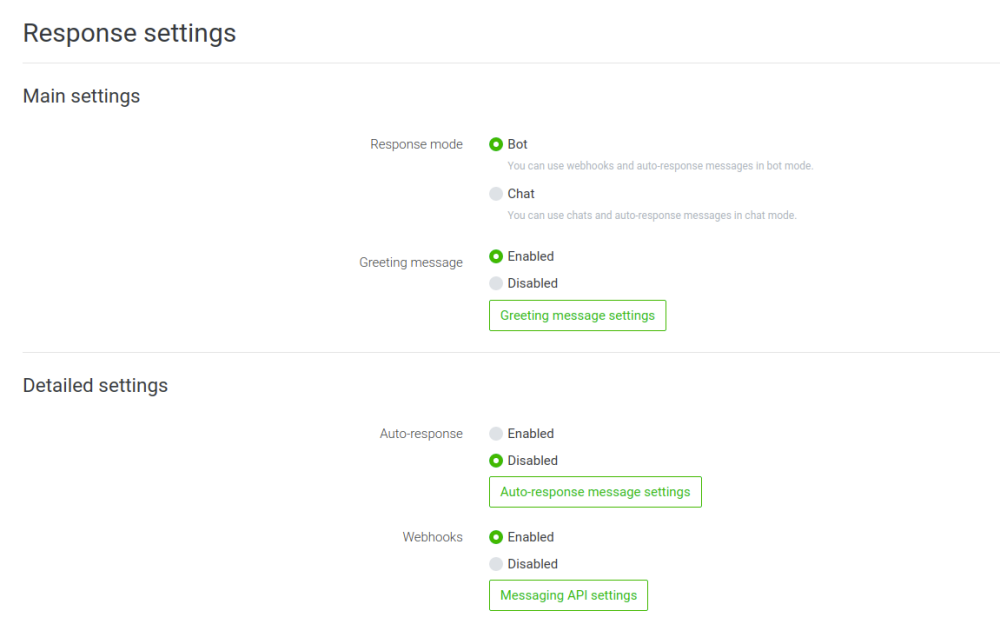Enable the Auto-response option
Screen dimensions: 1000x644
pyautogui.click(x=496, y=434)
